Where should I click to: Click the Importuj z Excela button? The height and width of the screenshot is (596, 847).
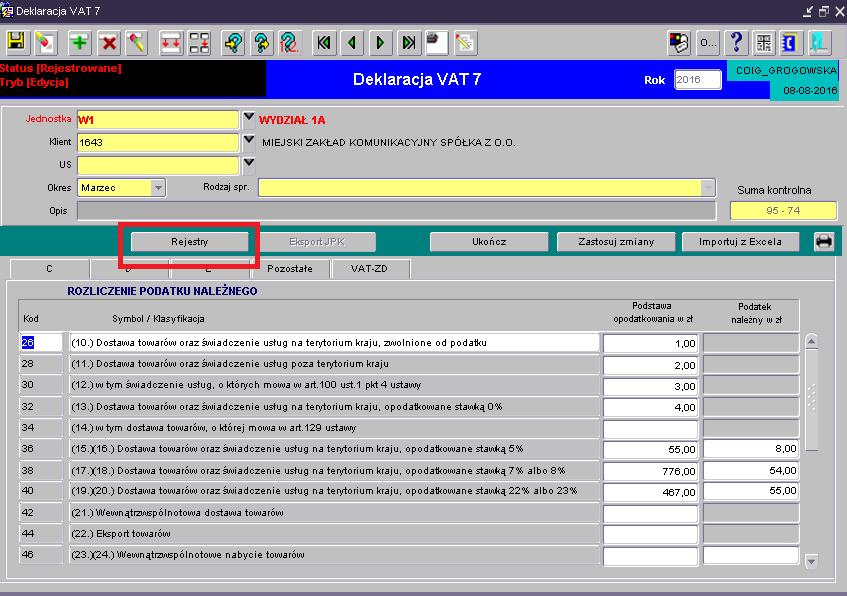pos(740,242)
